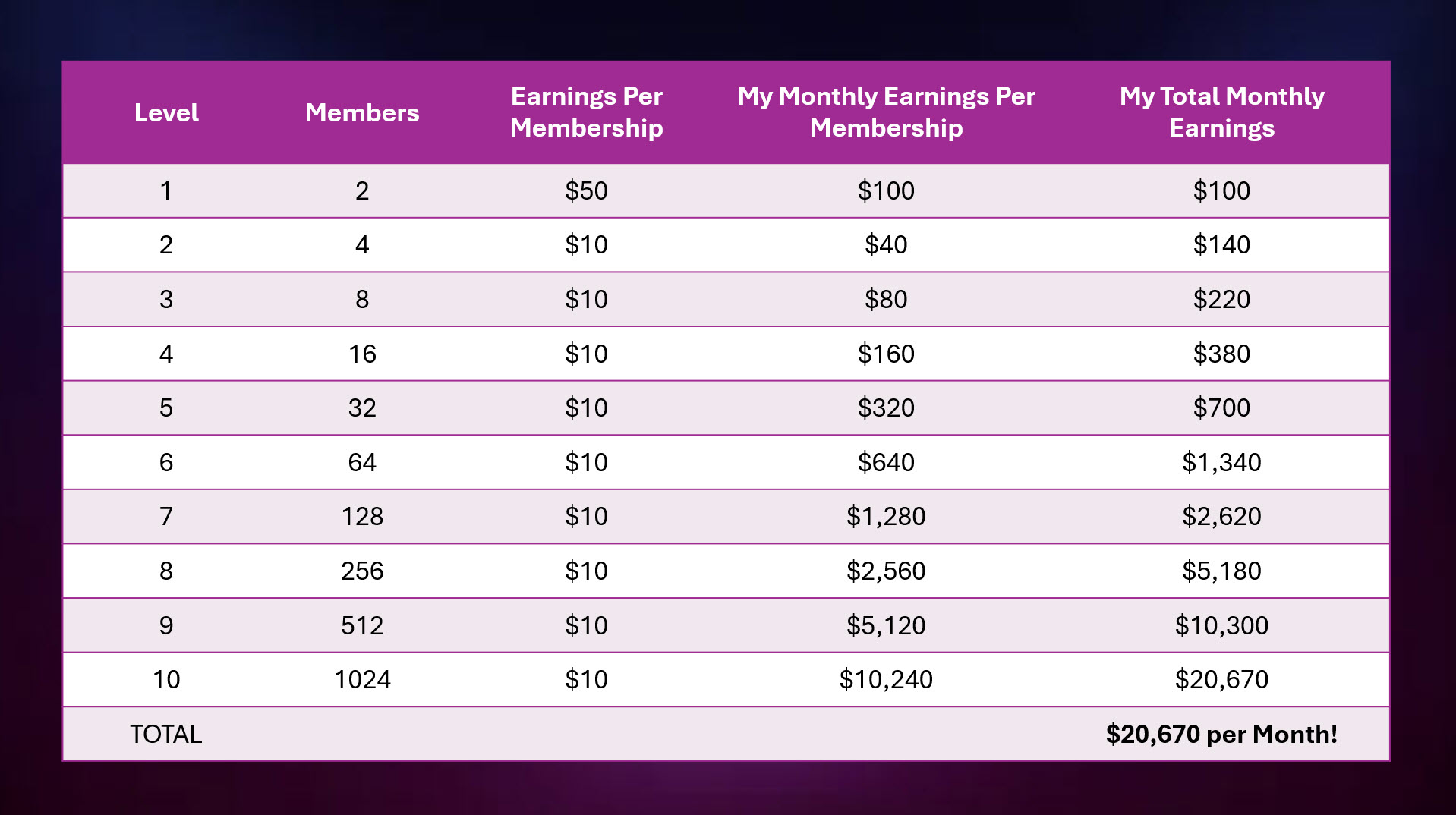Click the 1024 members cell

point(362,679)
